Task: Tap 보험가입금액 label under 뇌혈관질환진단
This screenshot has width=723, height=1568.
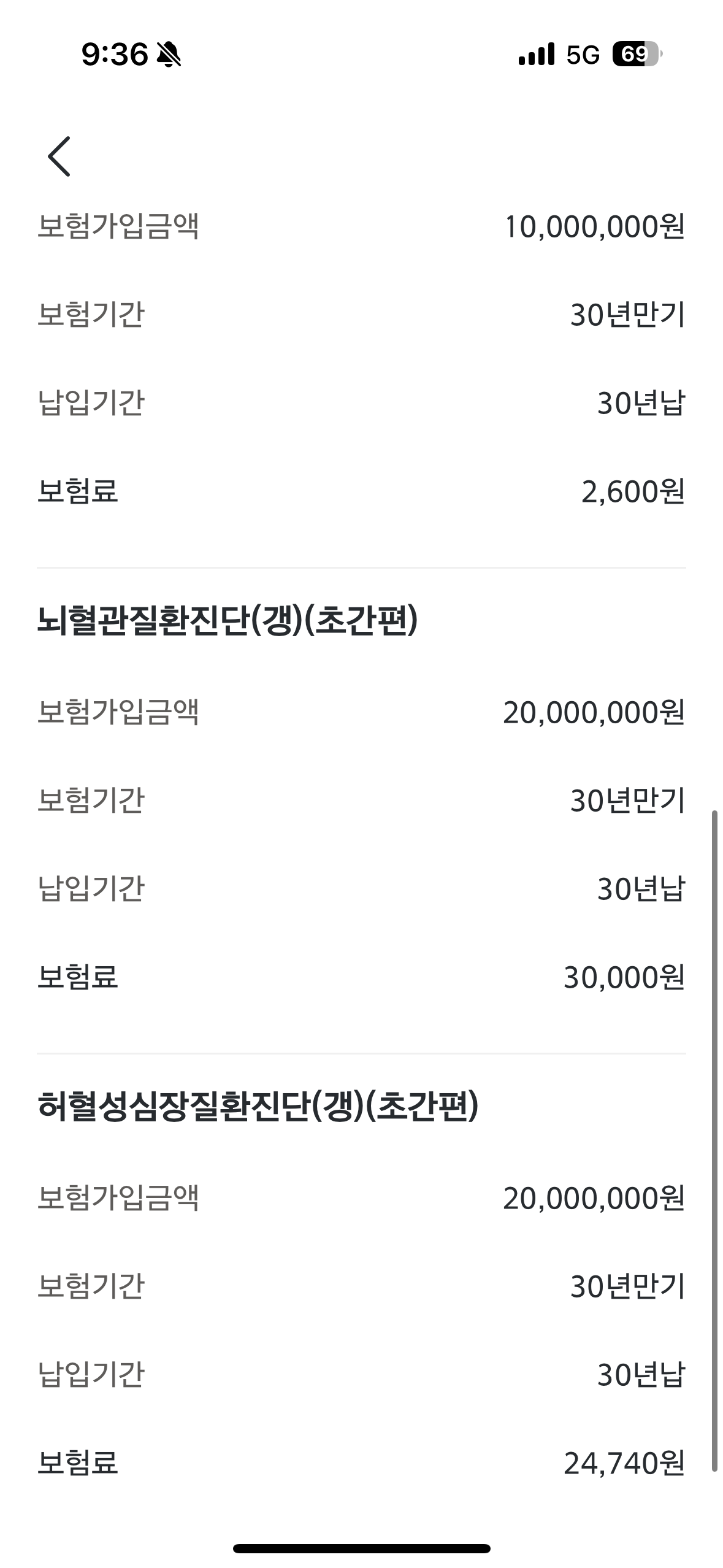Action: click(x=118, y=712)
